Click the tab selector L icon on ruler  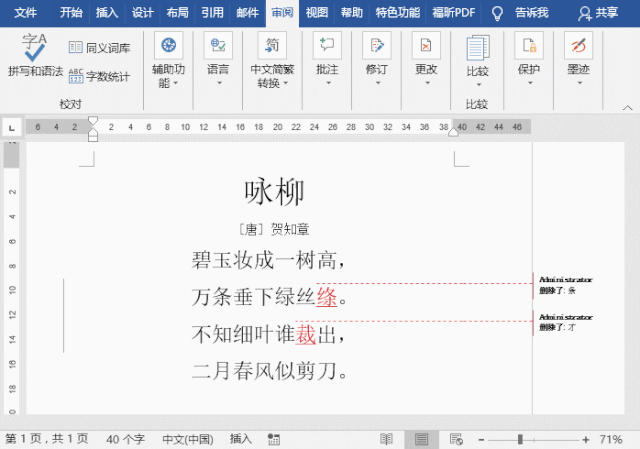point(12,128)
